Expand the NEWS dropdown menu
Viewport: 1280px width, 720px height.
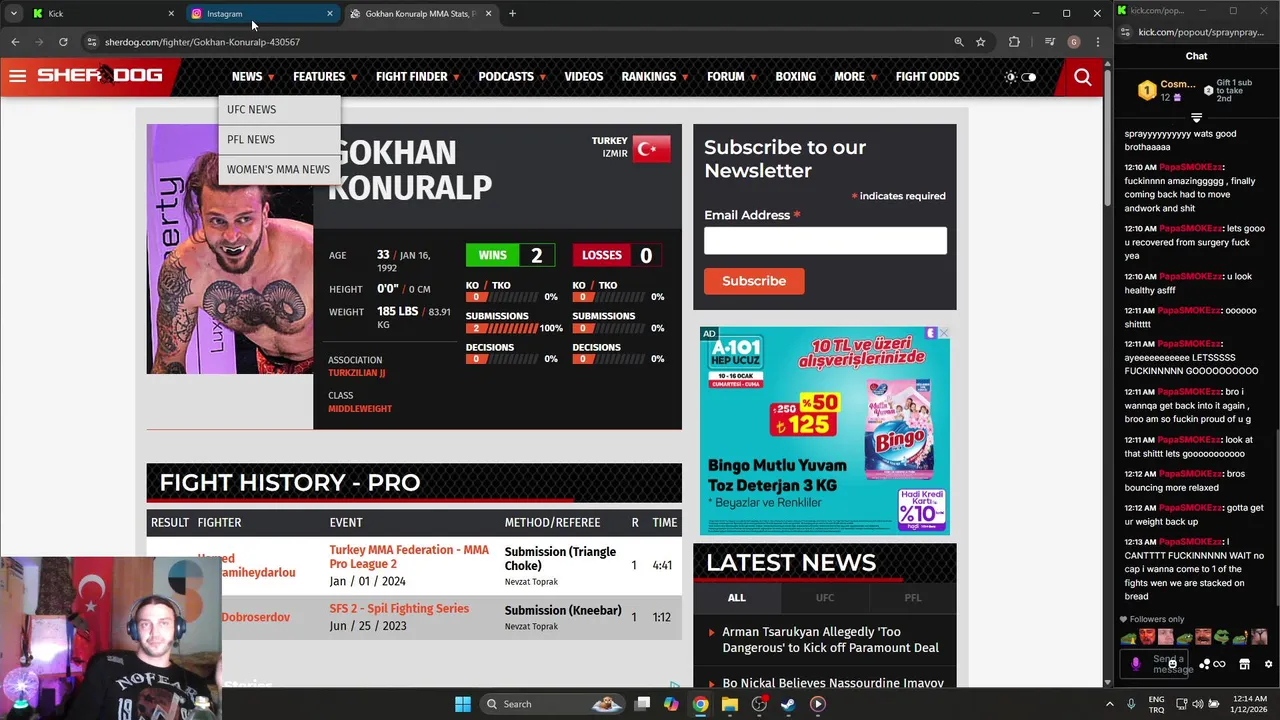[x=252, y=76]
